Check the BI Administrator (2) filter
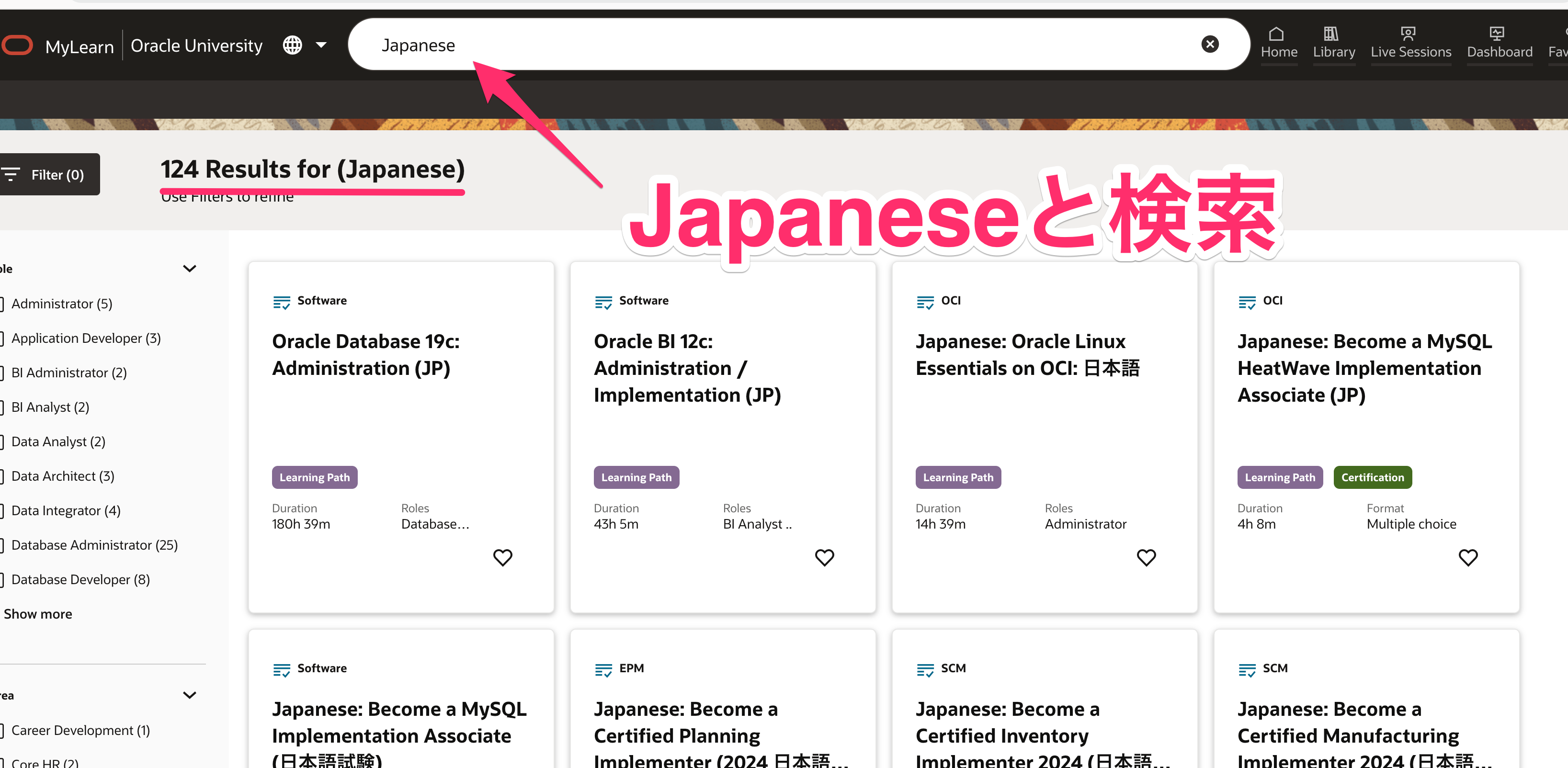This screenshot has width=1568, height=768. click(x=2, y=373)
